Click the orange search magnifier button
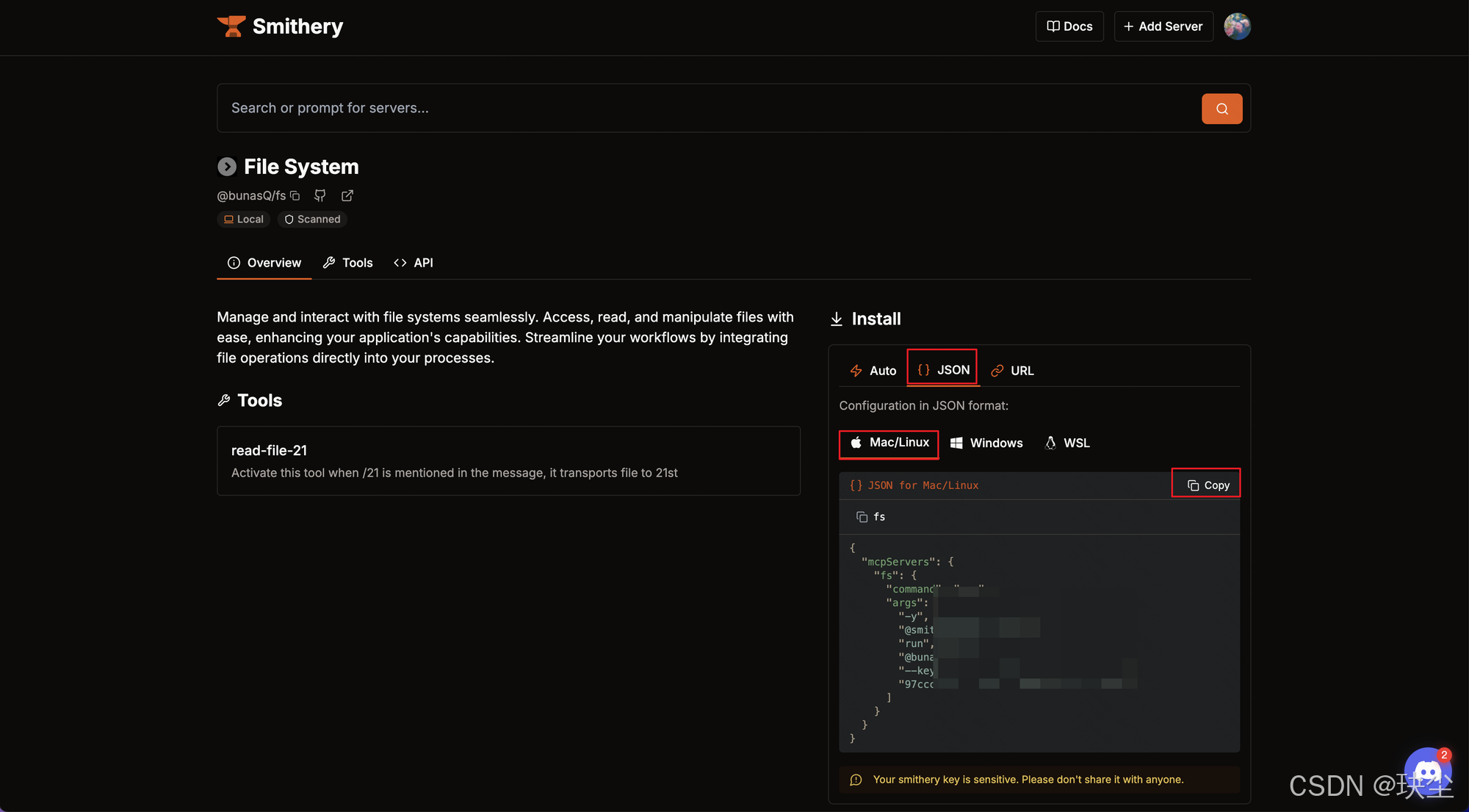The image size is (1469, 812). pyautogui.click(x=1221, y=109)
